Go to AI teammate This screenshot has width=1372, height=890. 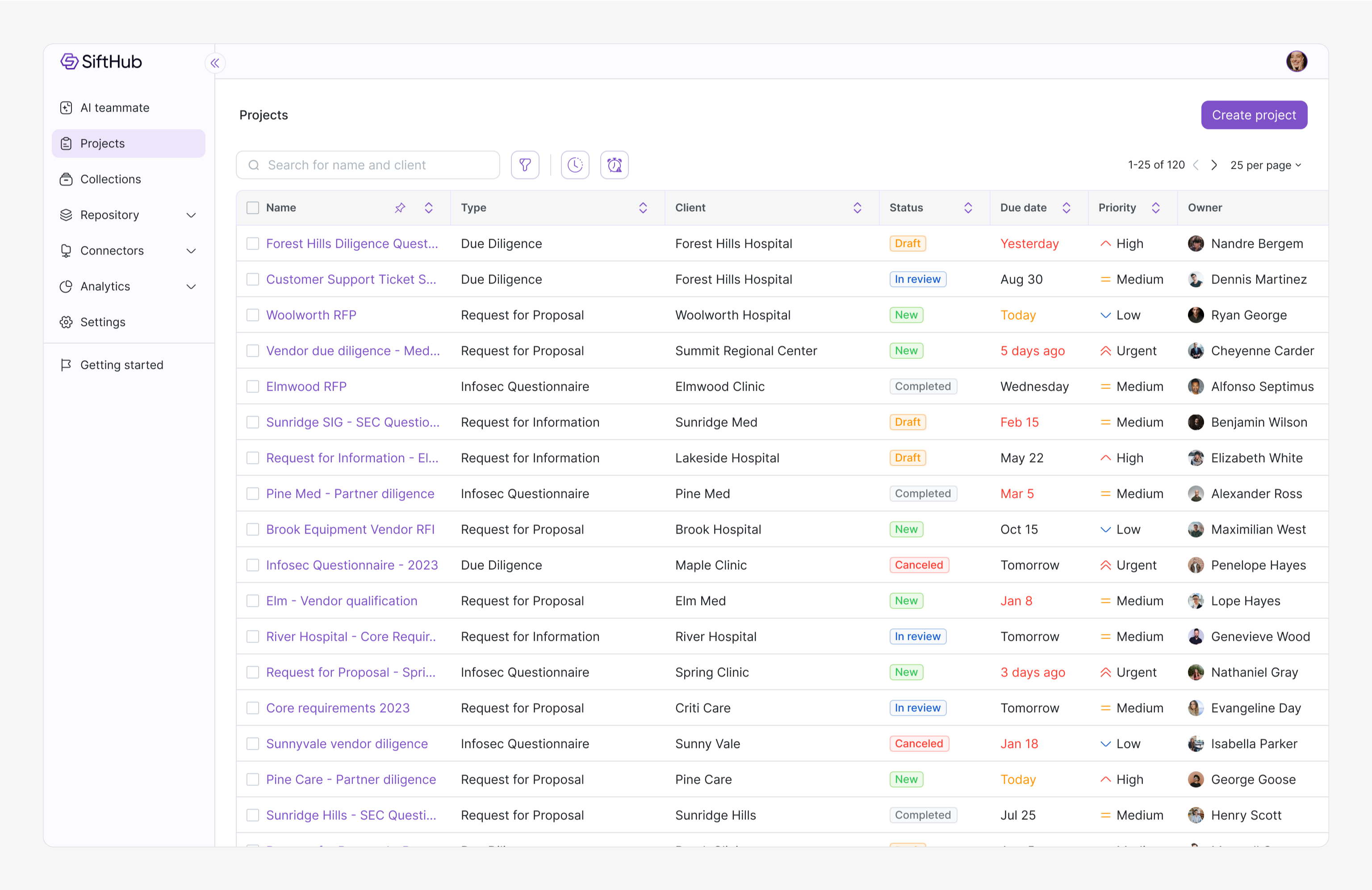click(x=115, y=108)
